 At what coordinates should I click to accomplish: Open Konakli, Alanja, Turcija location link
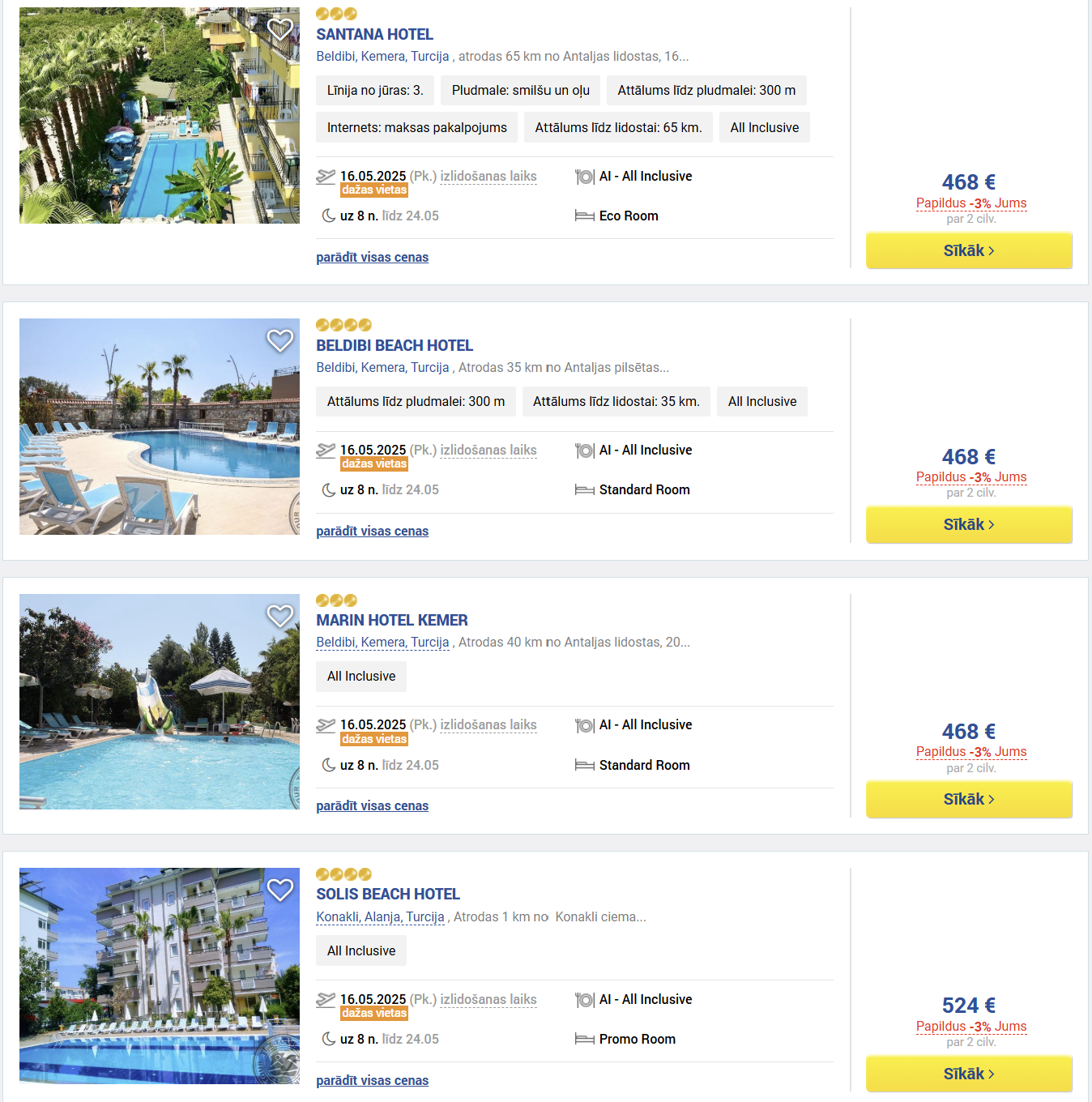(380, 917)
